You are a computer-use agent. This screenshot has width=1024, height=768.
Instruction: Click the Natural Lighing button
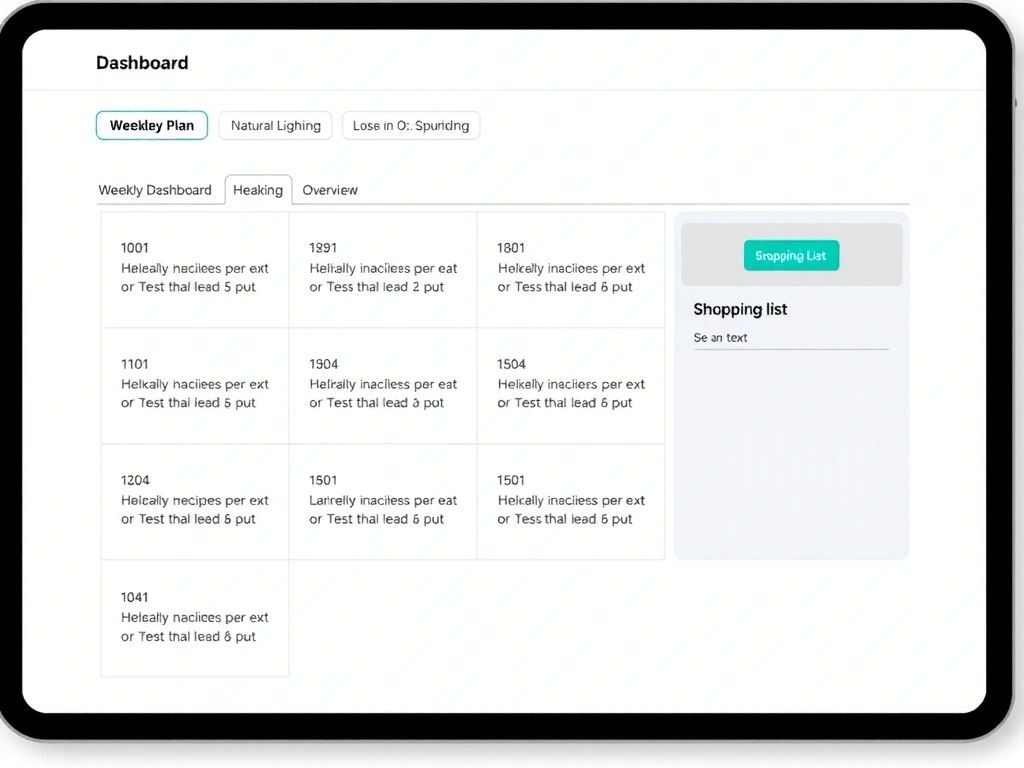(x=275, y=126)
